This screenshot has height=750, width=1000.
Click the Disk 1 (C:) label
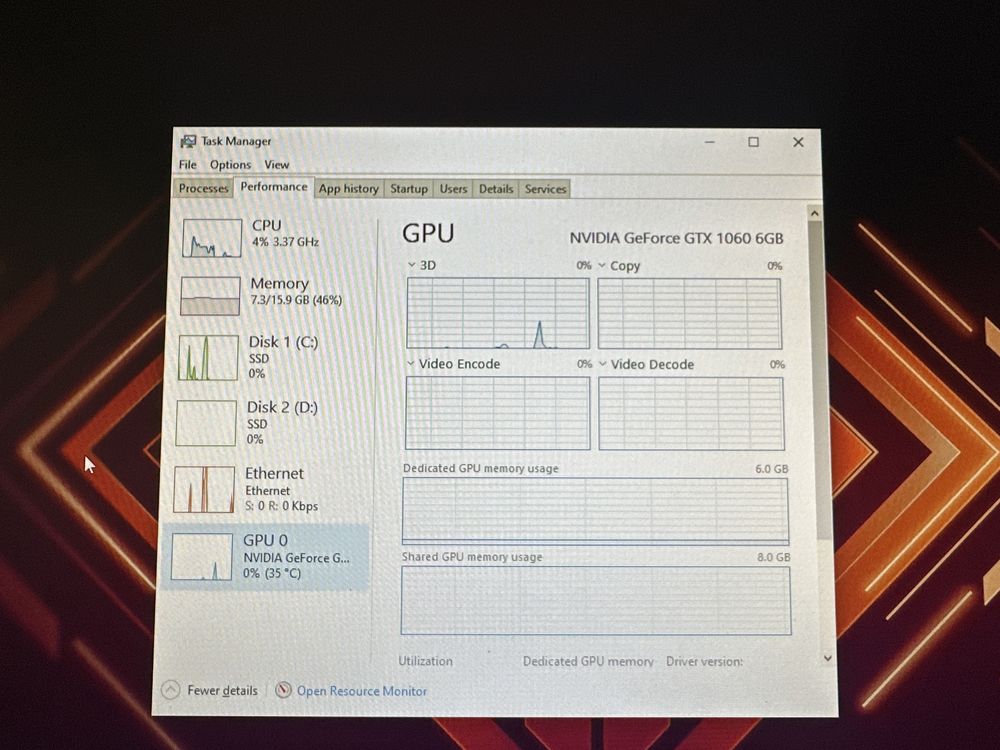point(283,342)
